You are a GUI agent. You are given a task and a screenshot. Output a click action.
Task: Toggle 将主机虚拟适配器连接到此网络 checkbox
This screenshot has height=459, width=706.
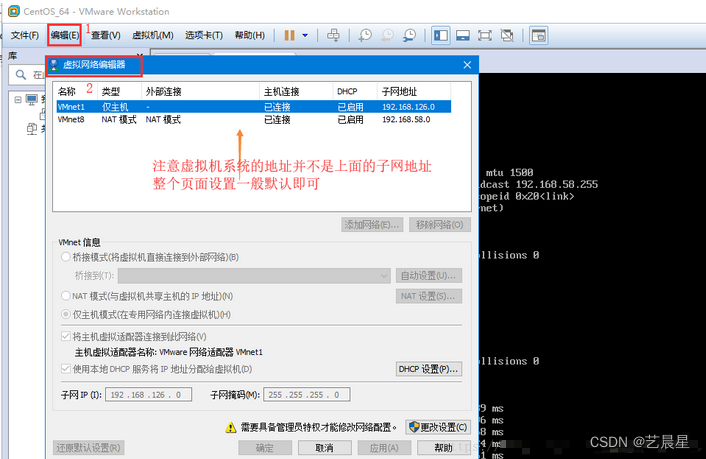66,336
